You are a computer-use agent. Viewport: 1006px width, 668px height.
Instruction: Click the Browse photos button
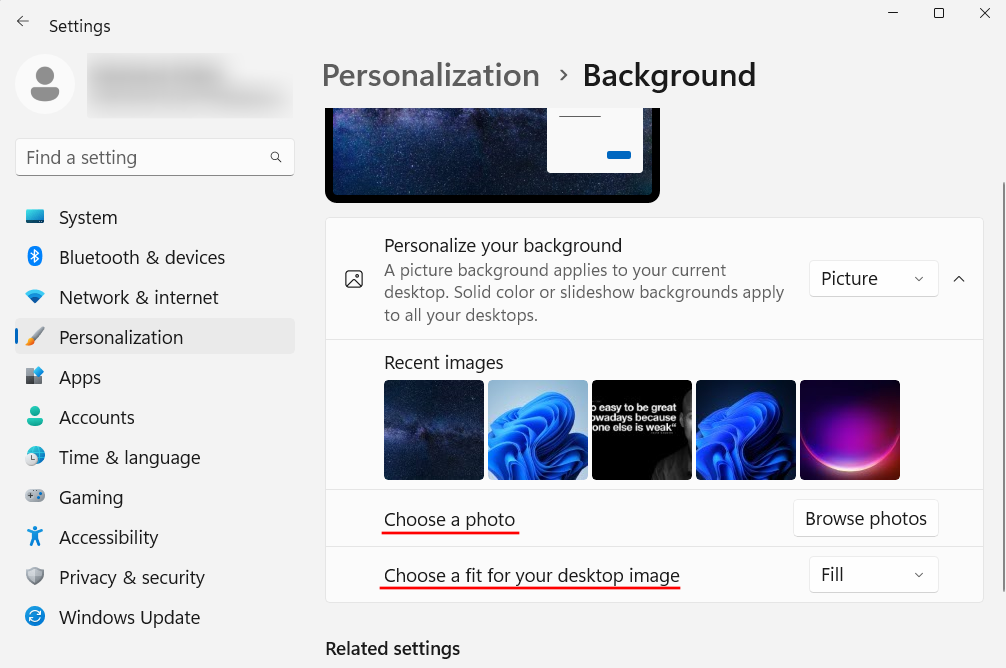[x=865, y=518]
